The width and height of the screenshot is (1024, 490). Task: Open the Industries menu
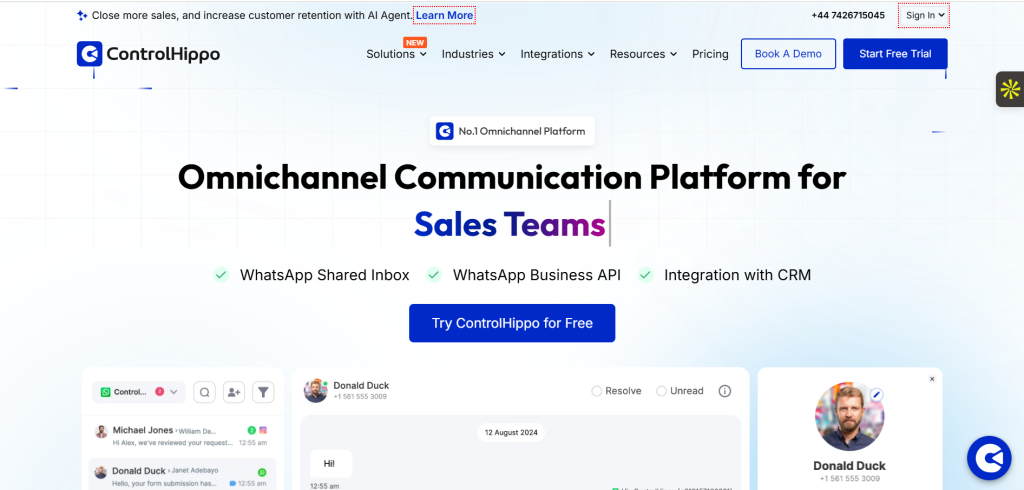pyautogui.click(x=473, y=54)
